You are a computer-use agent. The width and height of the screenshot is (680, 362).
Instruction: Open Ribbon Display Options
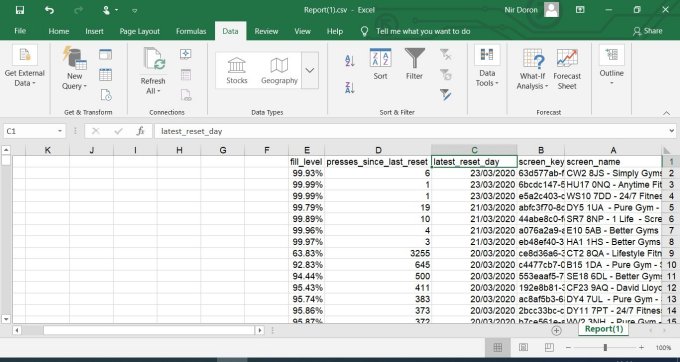[580, 10]
